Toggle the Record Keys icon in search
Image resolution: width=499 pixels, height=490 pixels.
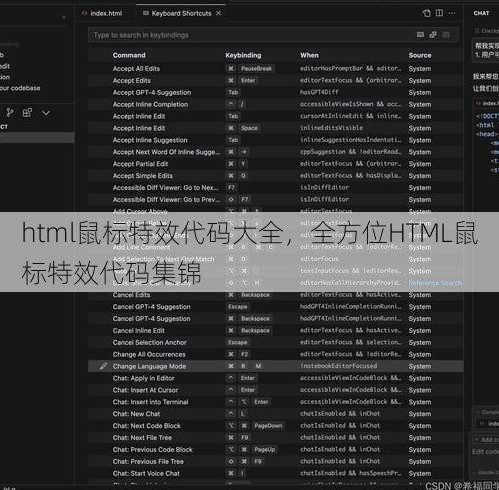click(420, 35)
